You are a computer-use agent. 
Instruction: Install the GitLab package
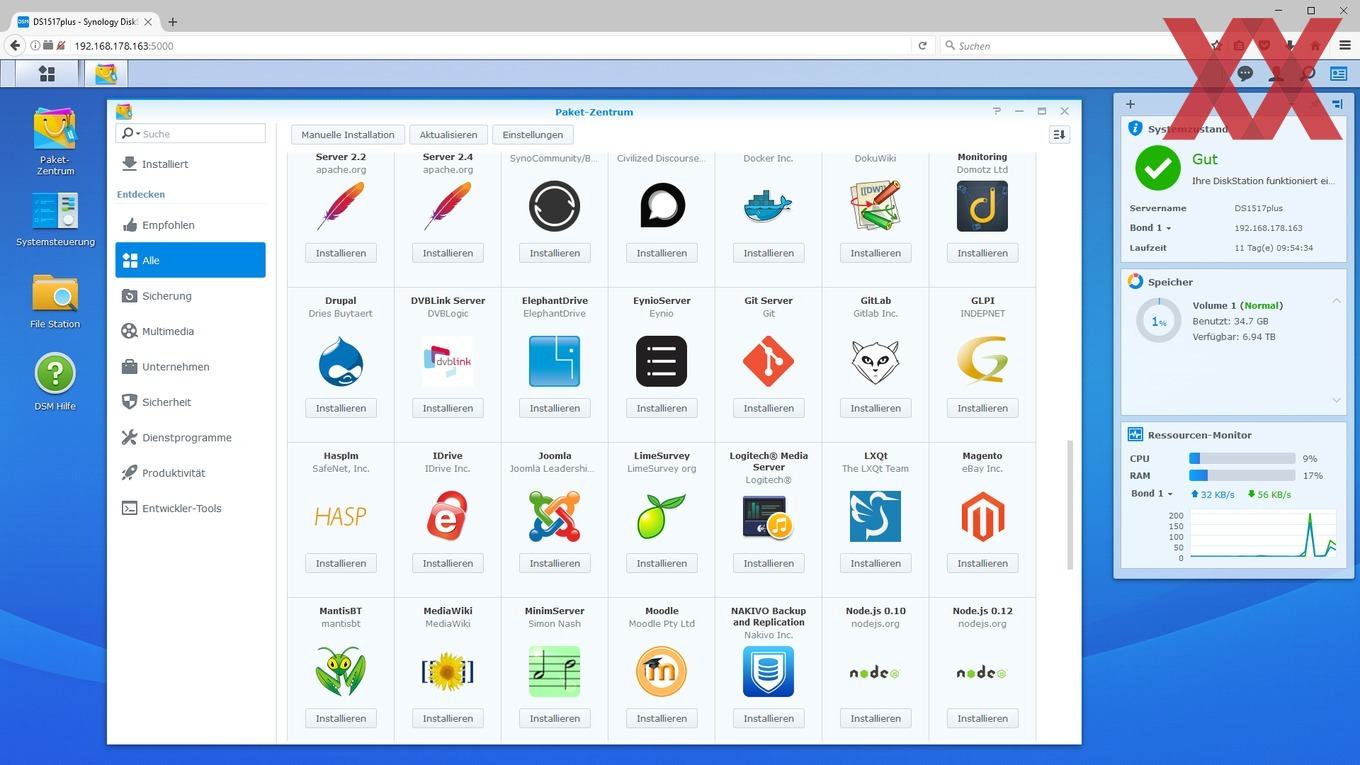pyautogui.click(x=875, y=408)
